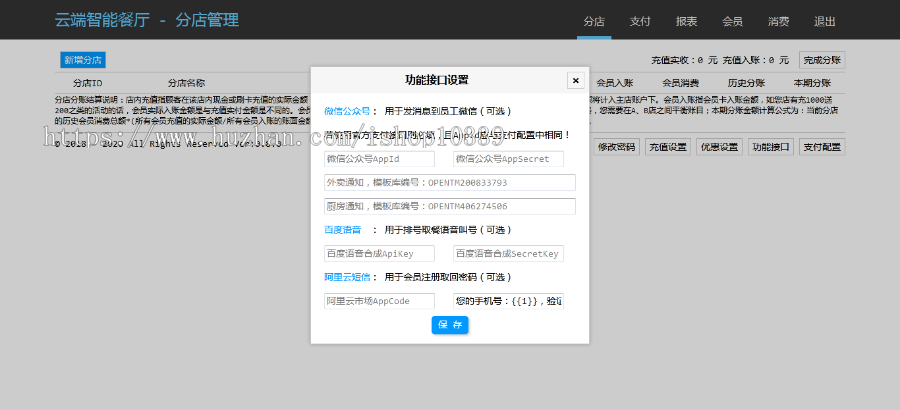This screenshot has height=410, width=900.
Task: Click the 充值设置 button
Action: pos(668,147)
